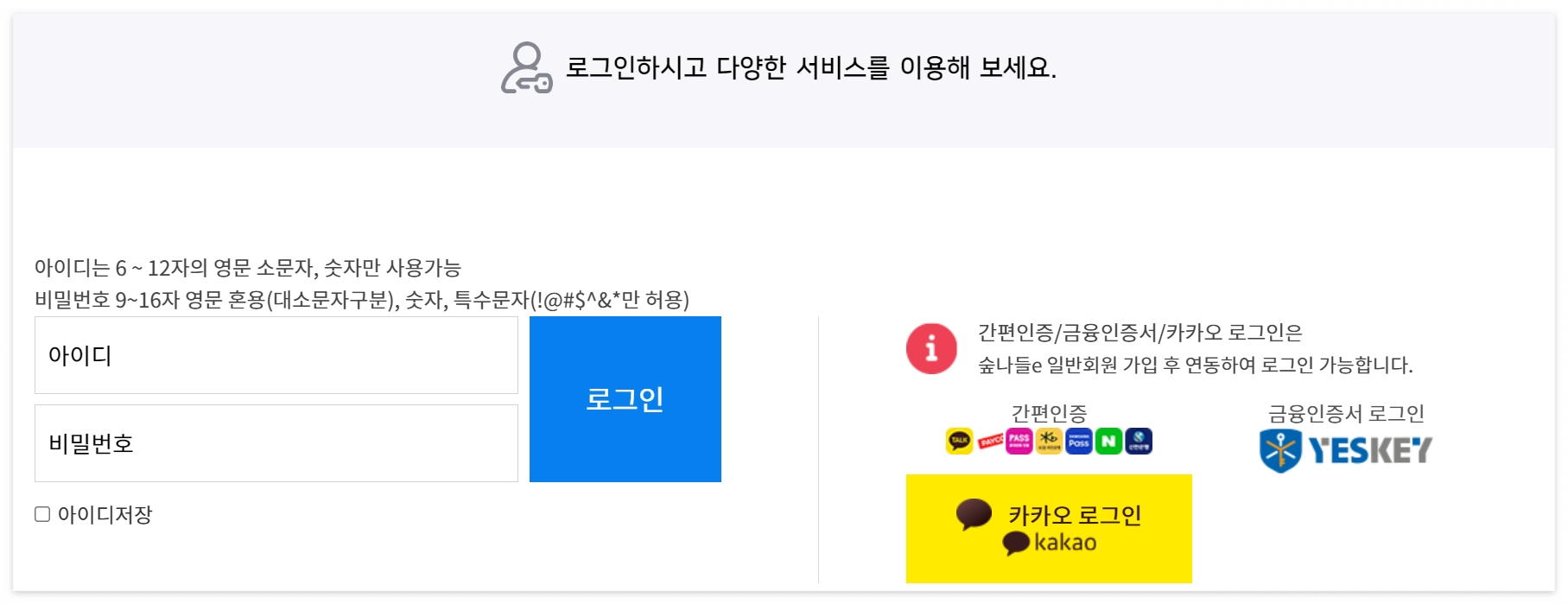
Task: Select the KakaoTalk simple authentication icon
Action: point(959,441)
